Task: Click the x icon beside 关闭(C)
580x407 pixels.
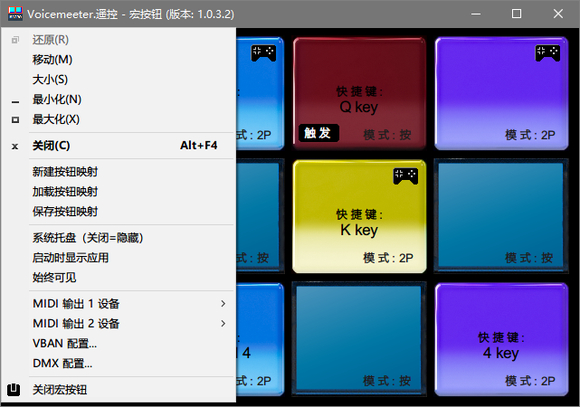Action: [x=15, y=146]
